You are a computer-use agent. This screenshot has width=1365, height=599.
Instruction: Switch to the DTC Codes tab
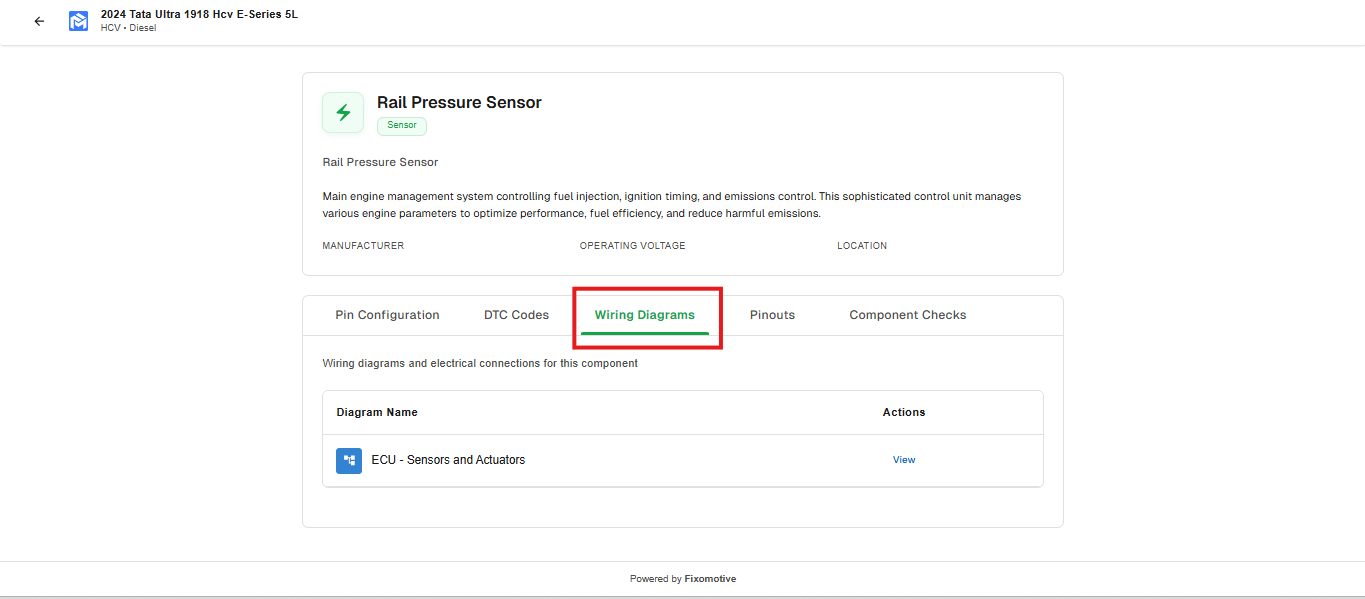click(516, 314)
